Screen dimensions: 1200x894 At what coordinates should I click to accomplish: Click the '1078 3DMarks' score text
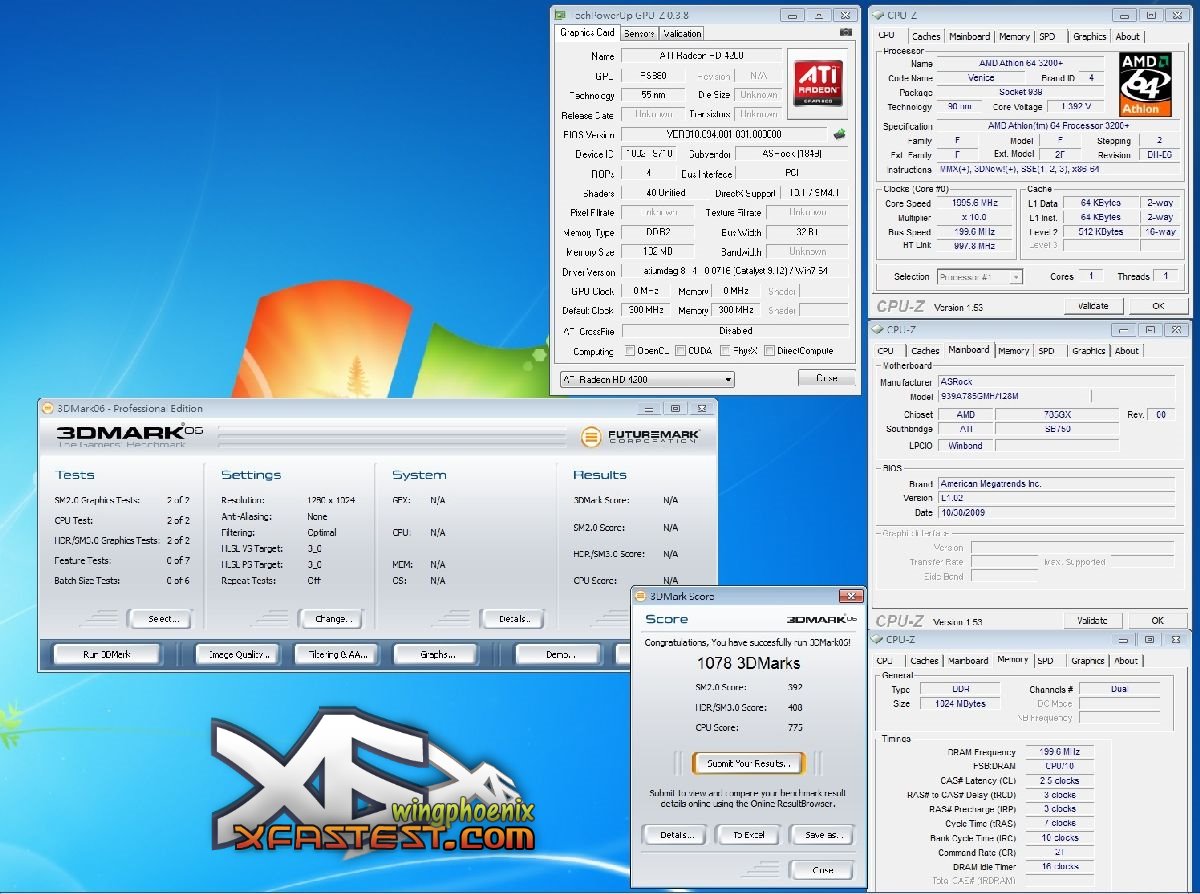click(x=748, y=663)
